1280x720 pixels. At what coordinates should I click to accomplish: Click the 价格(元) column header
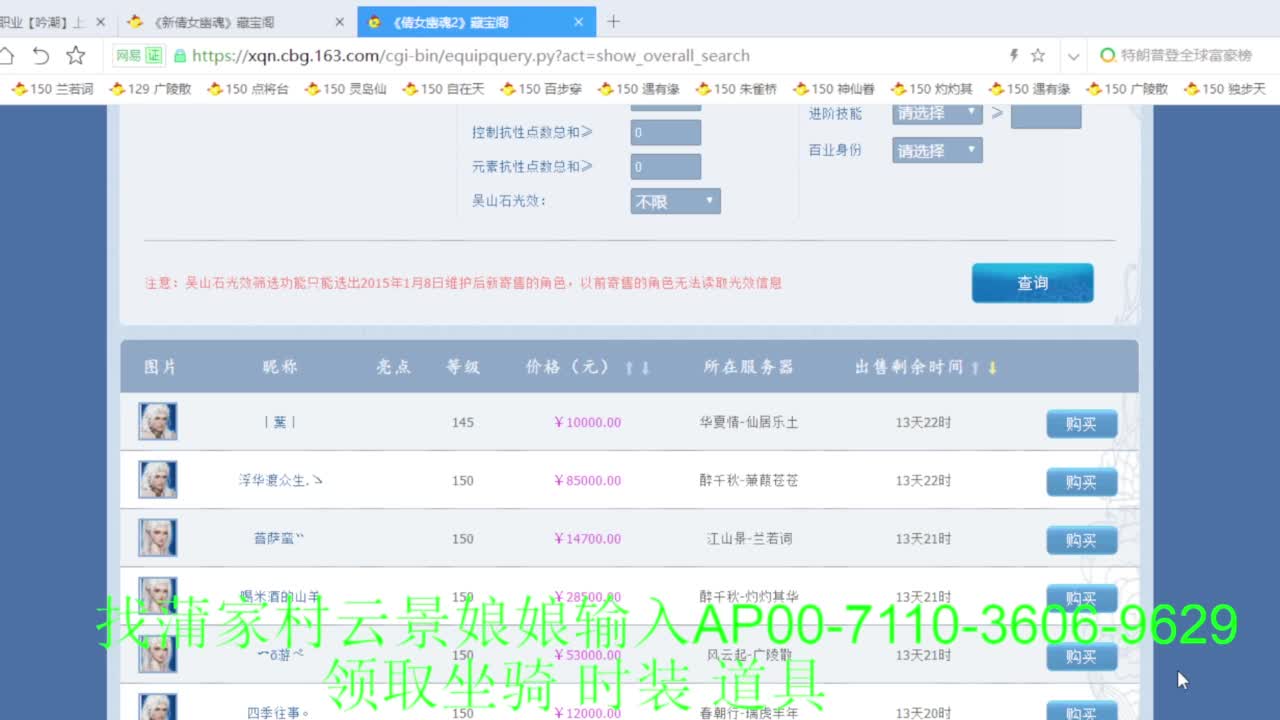[x=568, y=367]
